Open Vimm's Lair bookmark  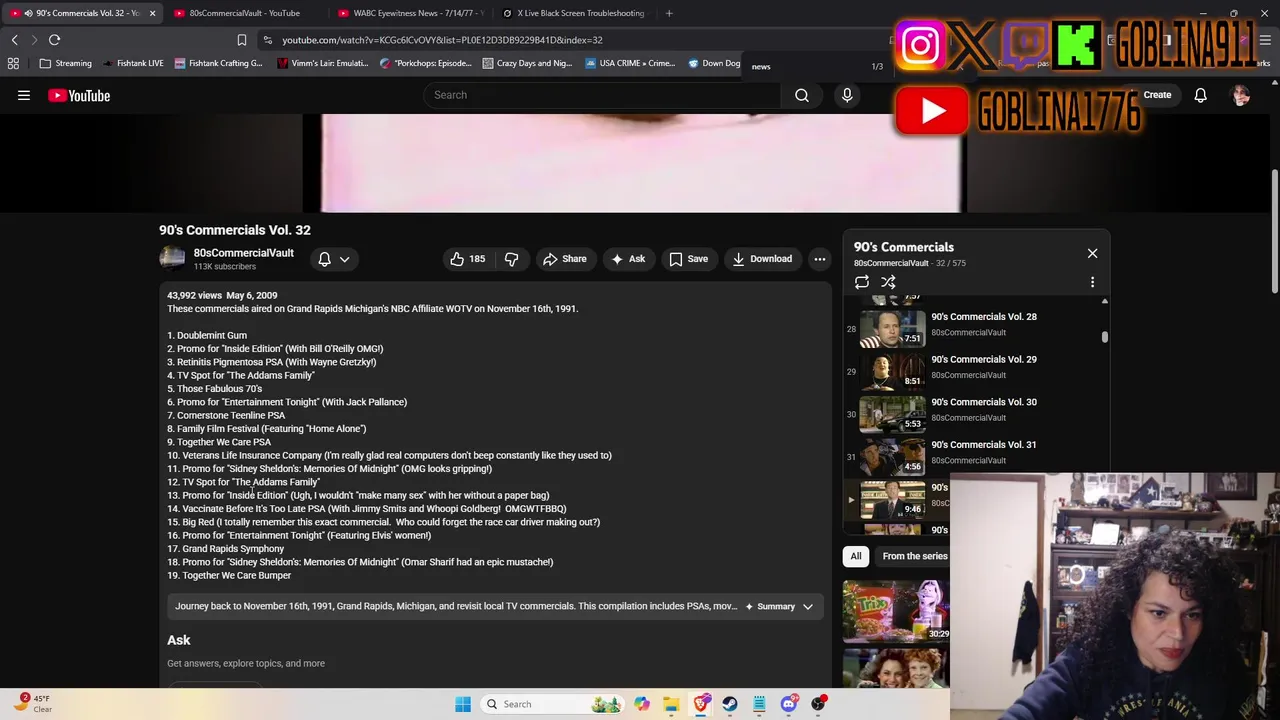(x=323, y=63)
